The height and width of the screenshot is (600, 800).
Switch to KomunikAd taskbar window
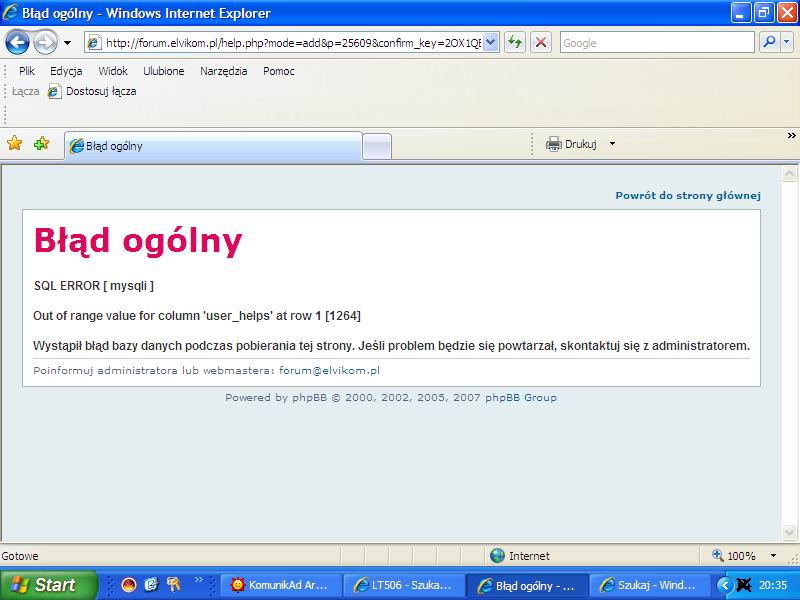pos(281,585)
